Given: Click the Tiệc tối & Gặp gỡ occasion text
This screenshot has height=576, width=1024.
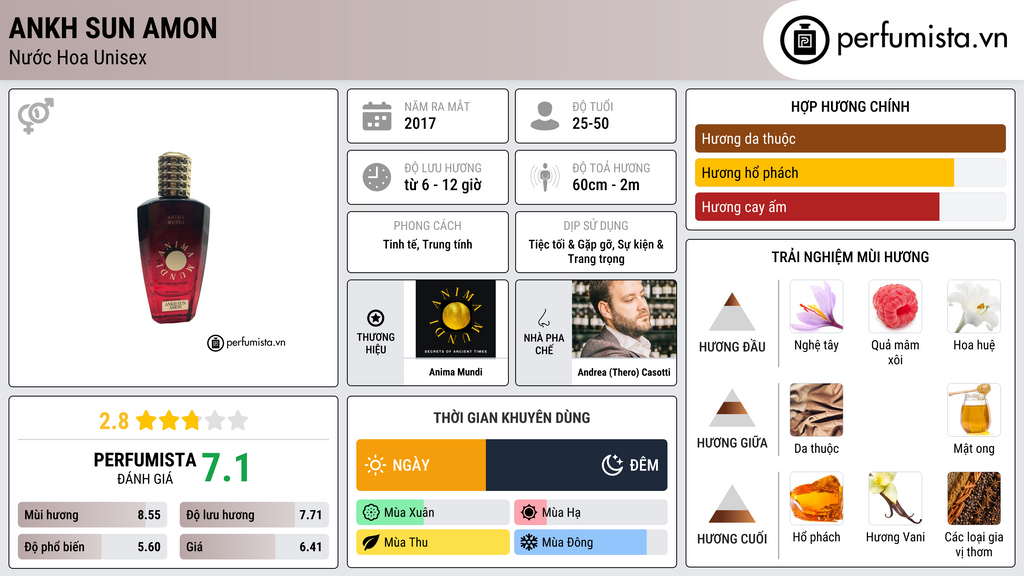Looking at the screenshot, I should [x=596, y=251].
